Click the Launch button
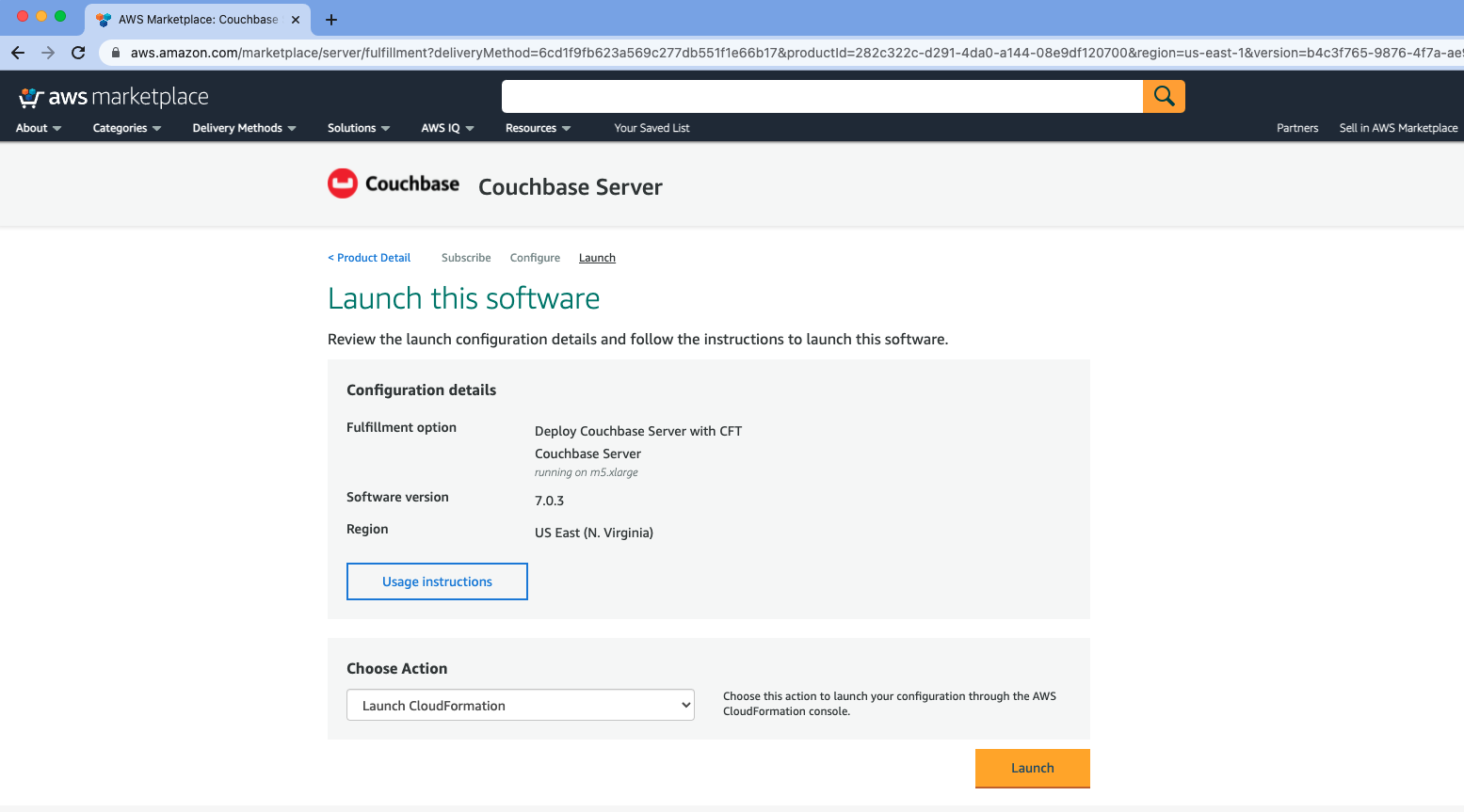Image resolution: width=1464 pixels, height=812 pixels. 1032,768
